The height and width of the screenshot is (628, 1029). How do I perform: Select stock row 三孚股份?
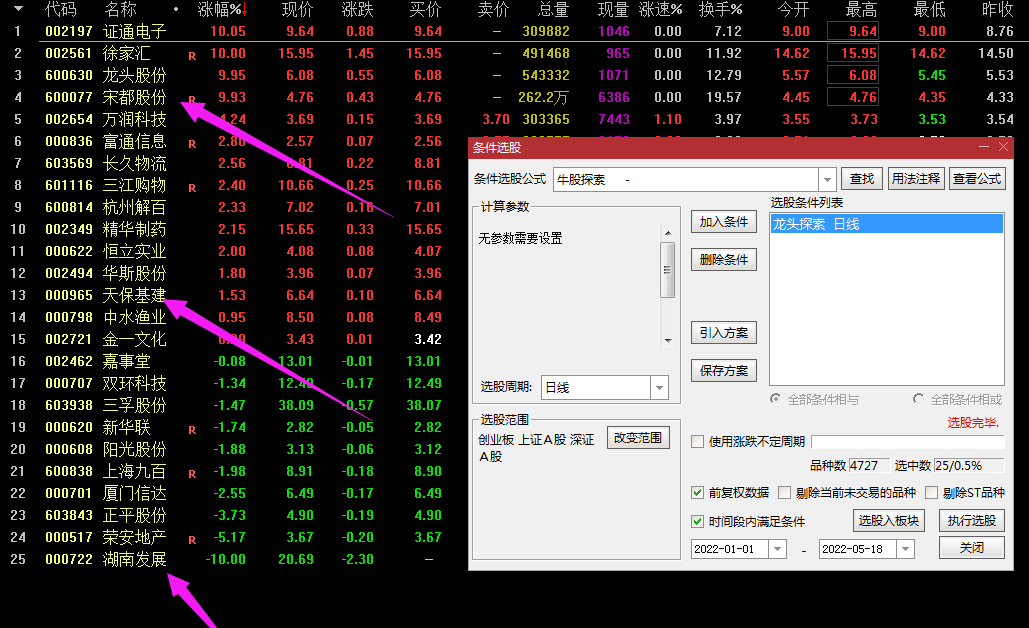coord(234,405)
